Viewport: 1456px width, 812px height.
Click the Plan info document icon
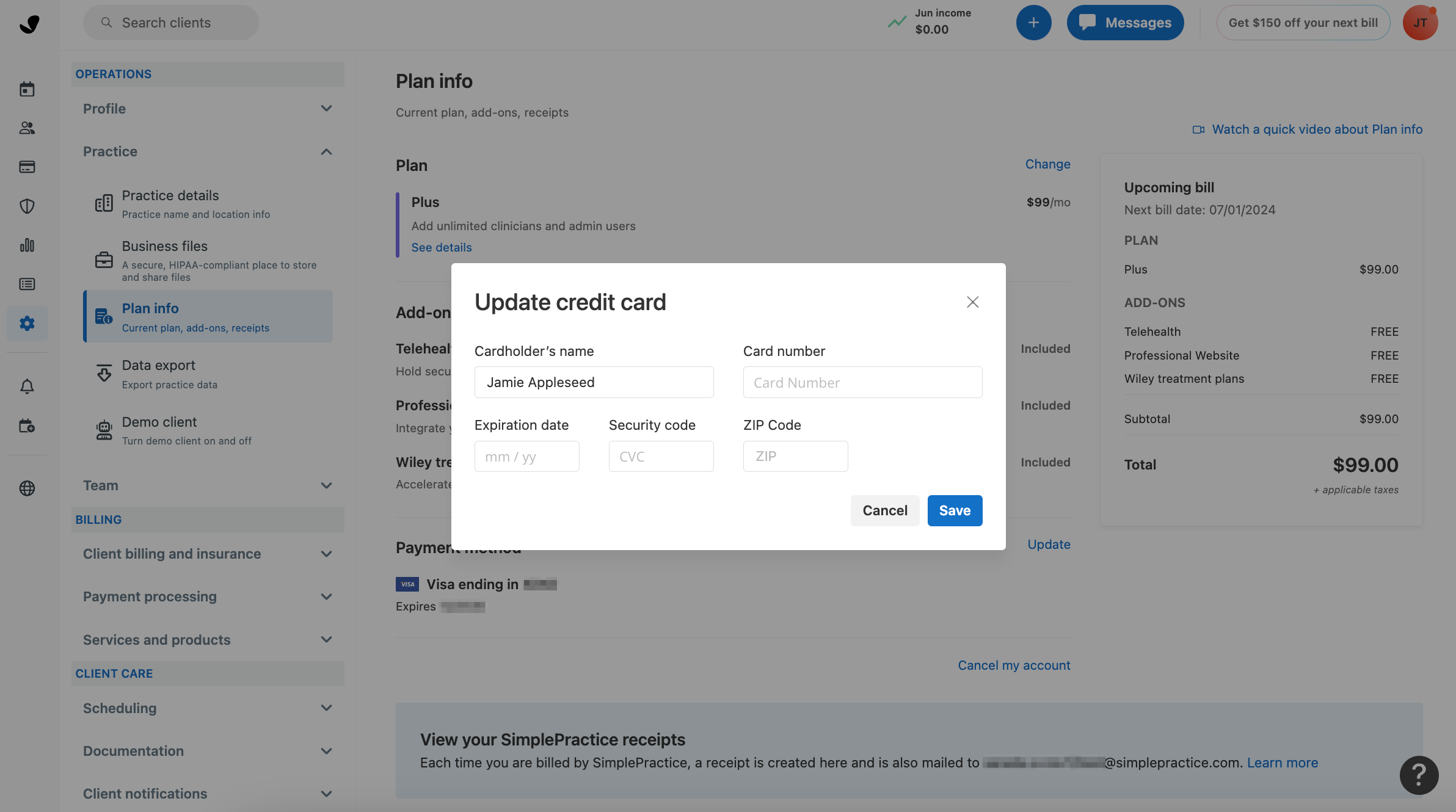(104, 316)
